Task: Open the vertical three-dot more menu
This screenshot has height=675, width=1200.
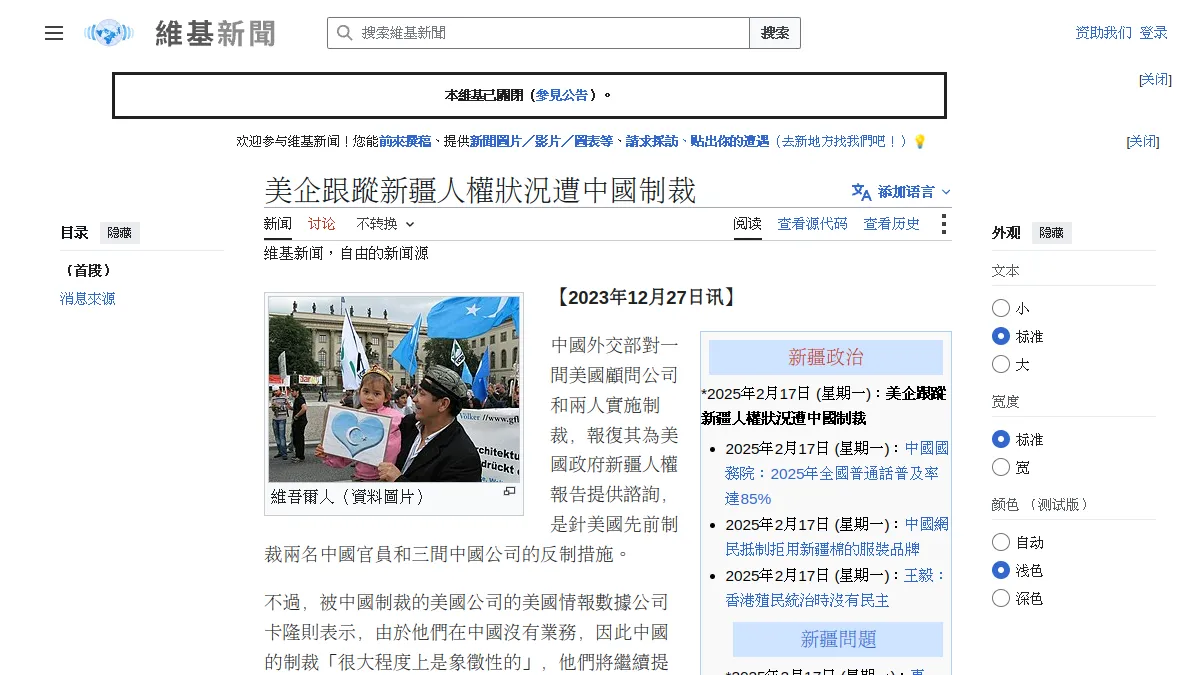Action: 943,224
